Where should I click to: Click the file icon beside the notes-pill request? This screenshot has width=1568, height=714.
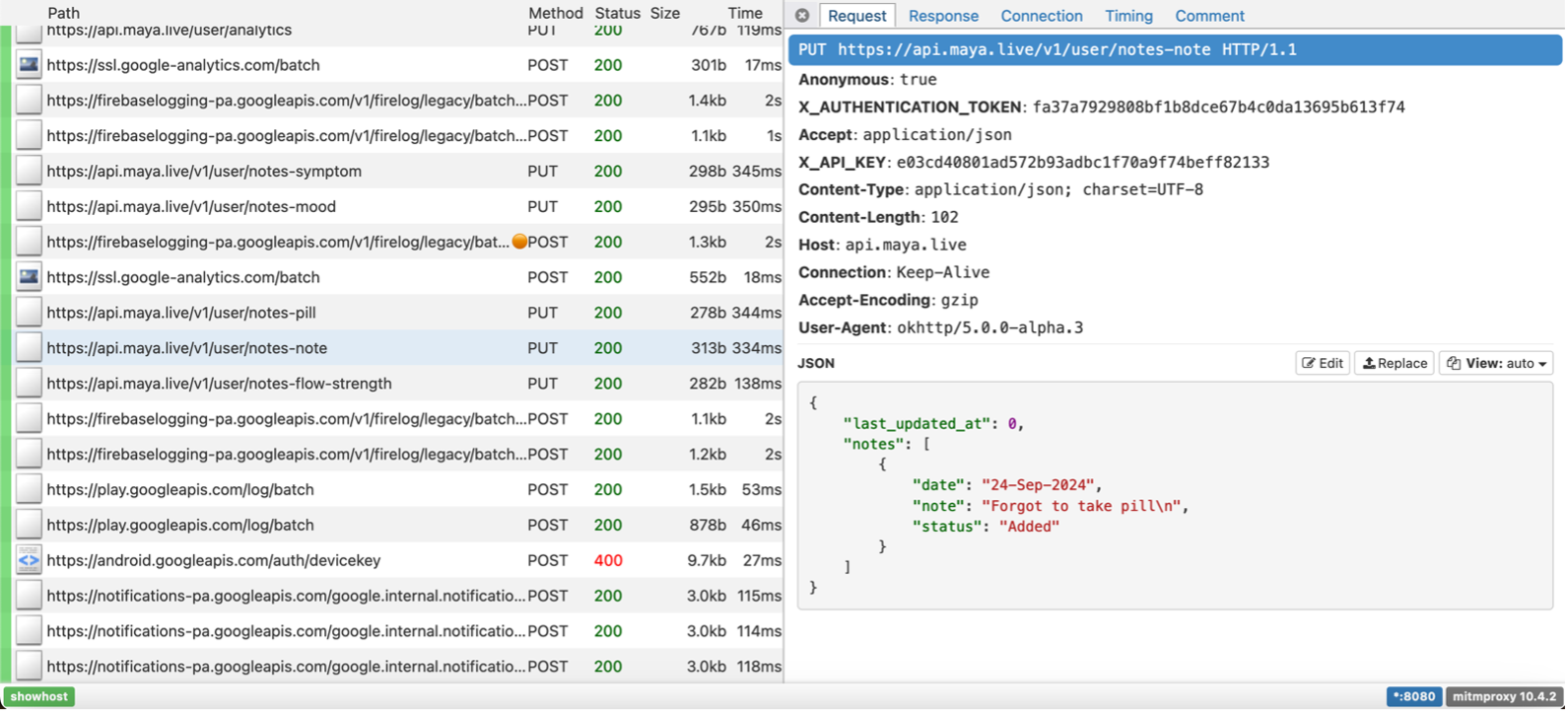coord(29,314)
